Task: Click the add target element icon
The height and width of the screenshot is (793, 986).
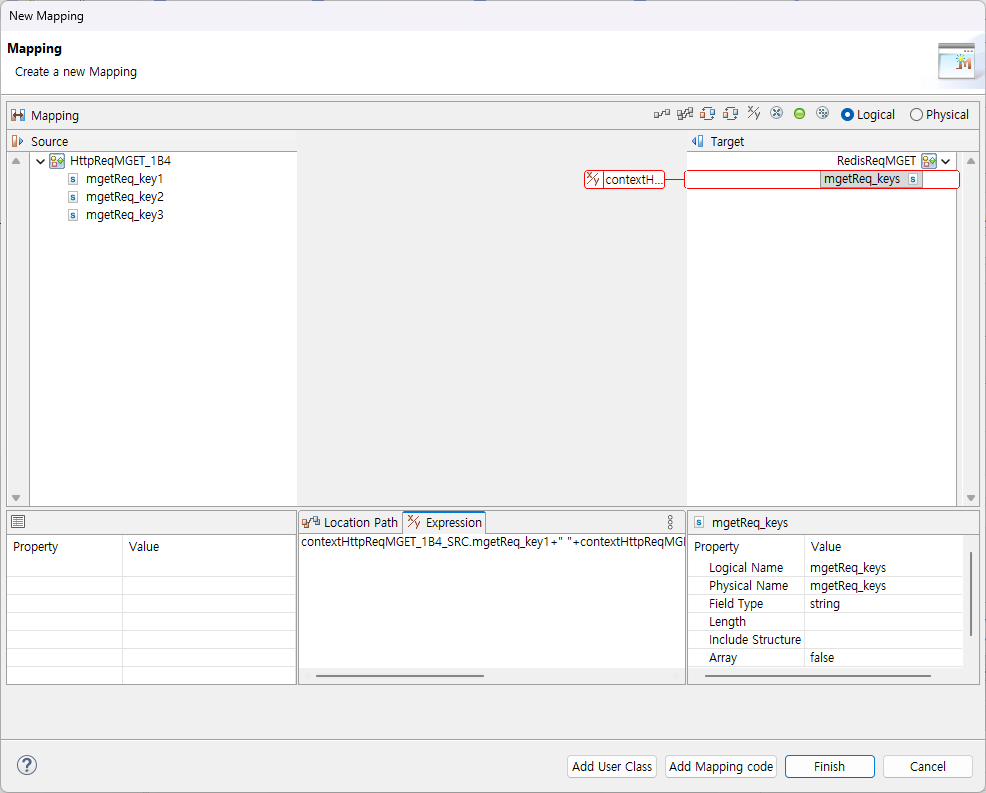Action: click(x=731, y=113)
